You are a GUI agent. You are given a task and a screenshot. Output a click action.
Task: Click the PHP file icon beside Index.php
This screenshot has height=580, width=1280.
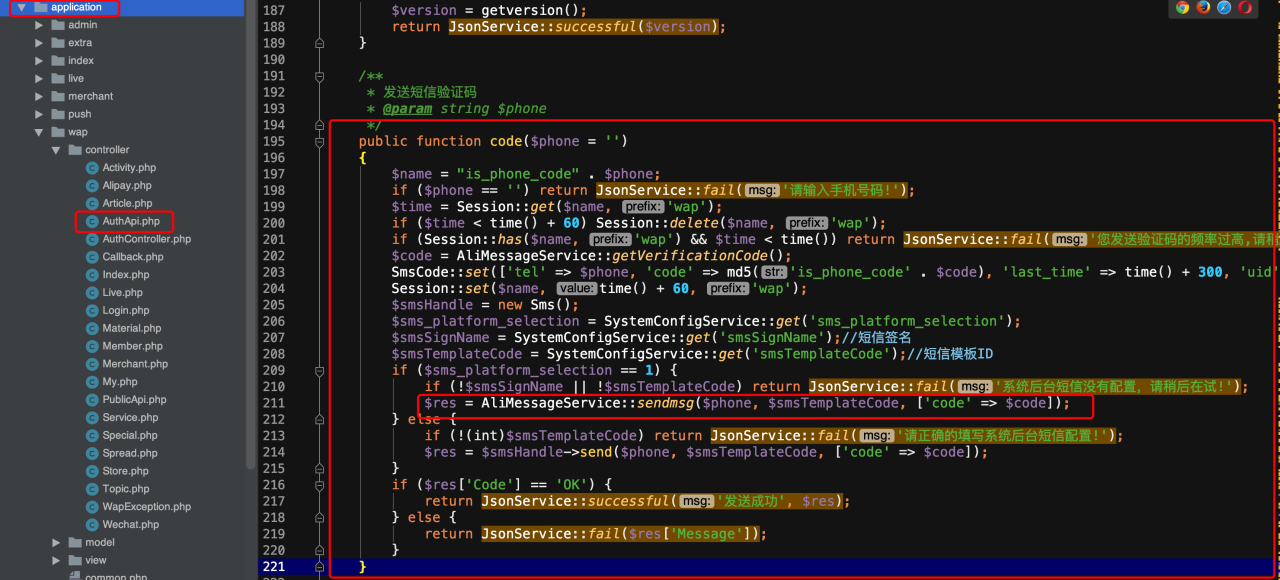point(92,275)
